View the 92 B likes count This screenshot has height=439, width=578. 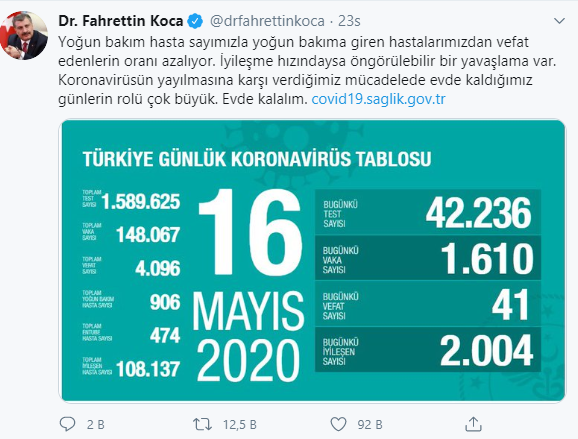[x=370, y=425]
